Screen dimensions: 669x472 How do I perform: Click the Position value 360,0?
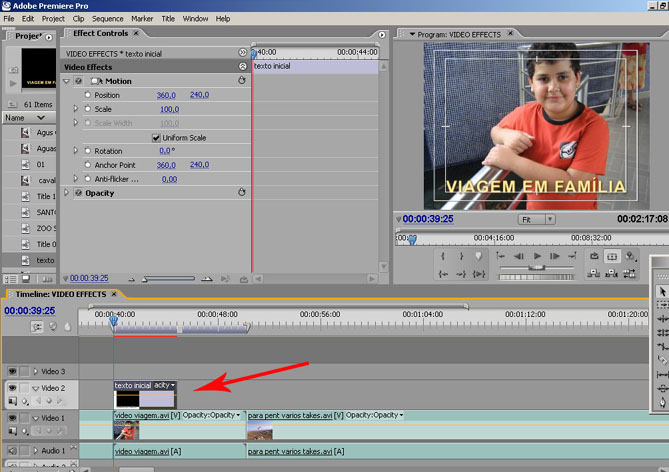tap(166, 95)
